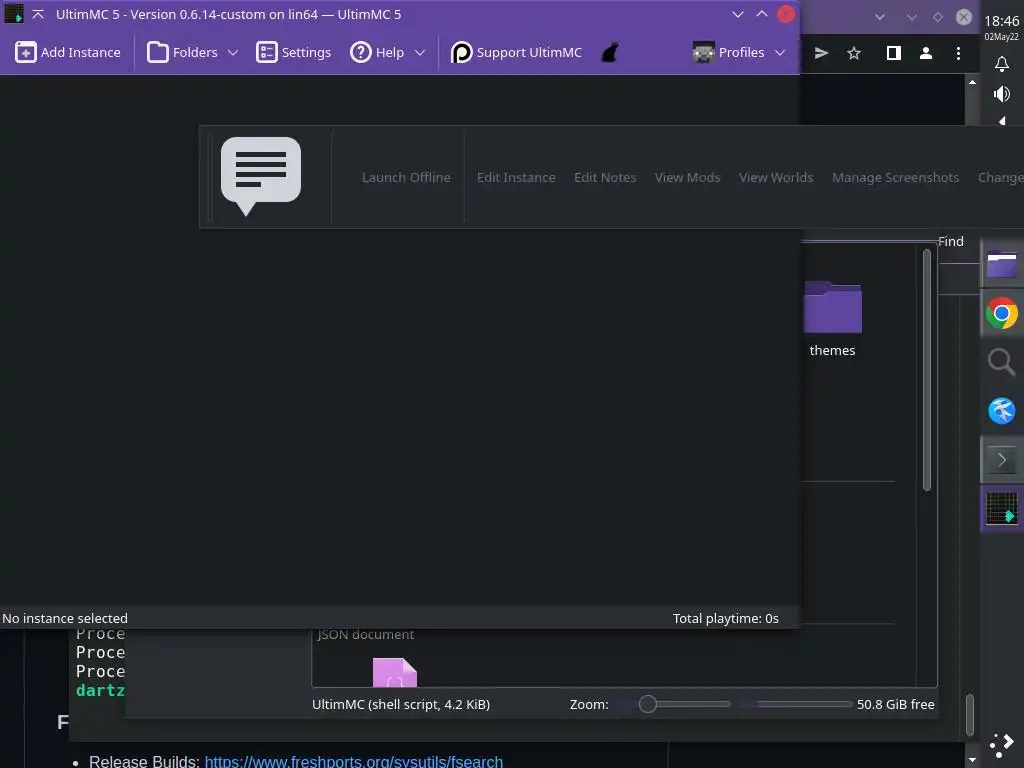This screenshot has height=768, width=1024.
Task: Open the browser three-dot menu
Action: pos(958,53)
